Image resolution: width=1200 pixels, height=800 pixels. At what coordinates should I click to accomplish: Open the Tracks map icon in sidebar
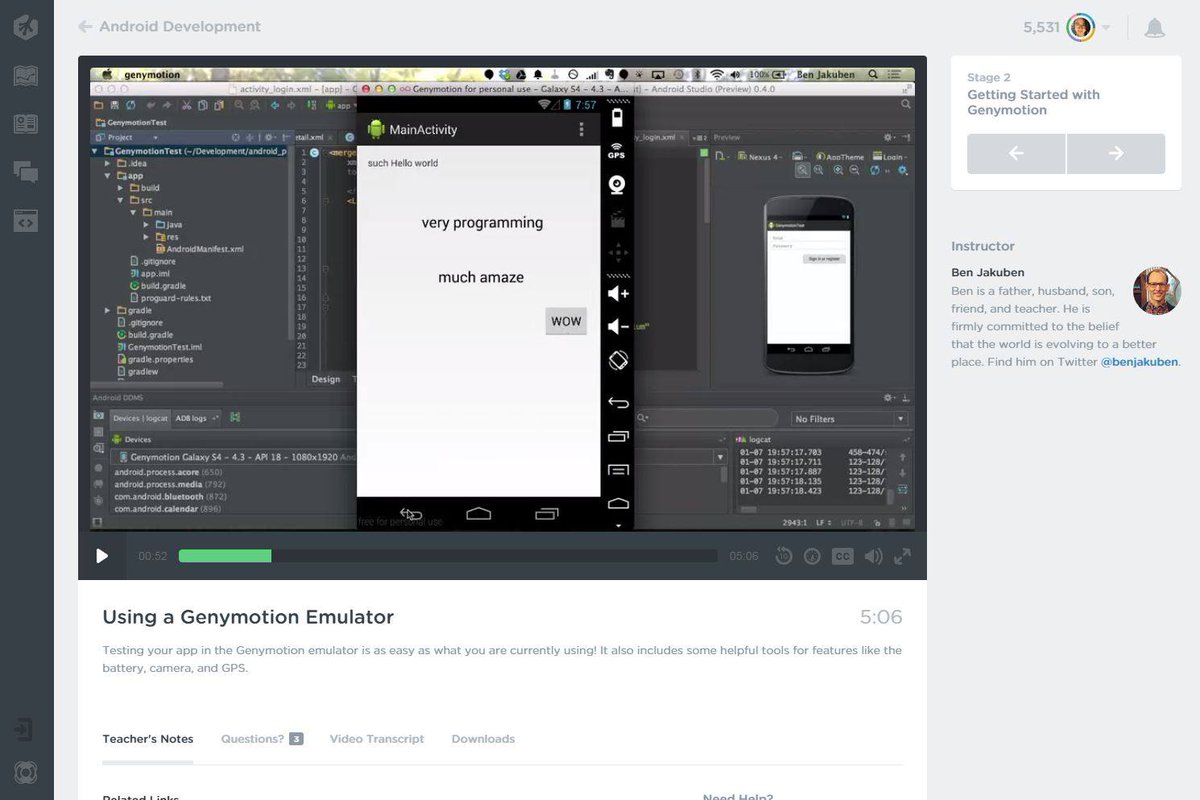point(26,76)
